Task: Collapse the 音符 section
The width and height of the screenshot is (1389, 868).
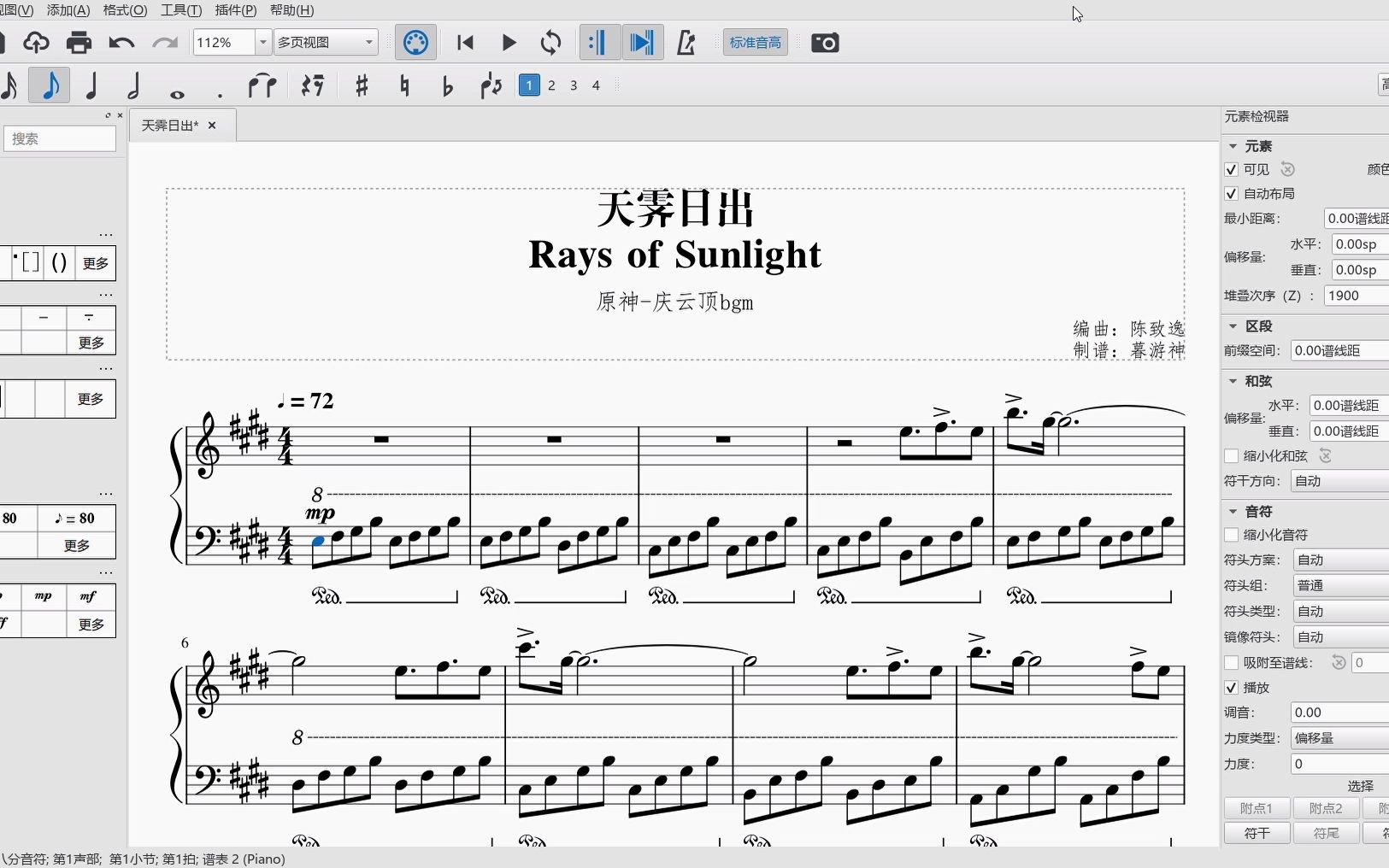Action: [1233, 512]
